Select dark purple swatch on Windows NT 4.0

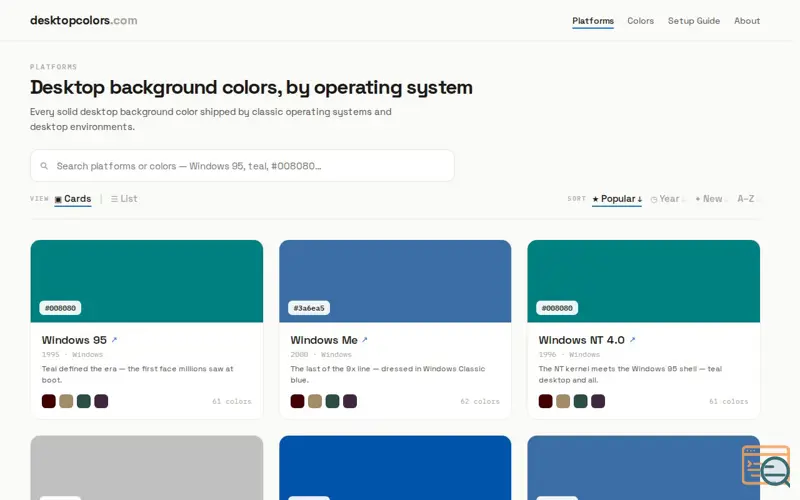tap(598, 402)
